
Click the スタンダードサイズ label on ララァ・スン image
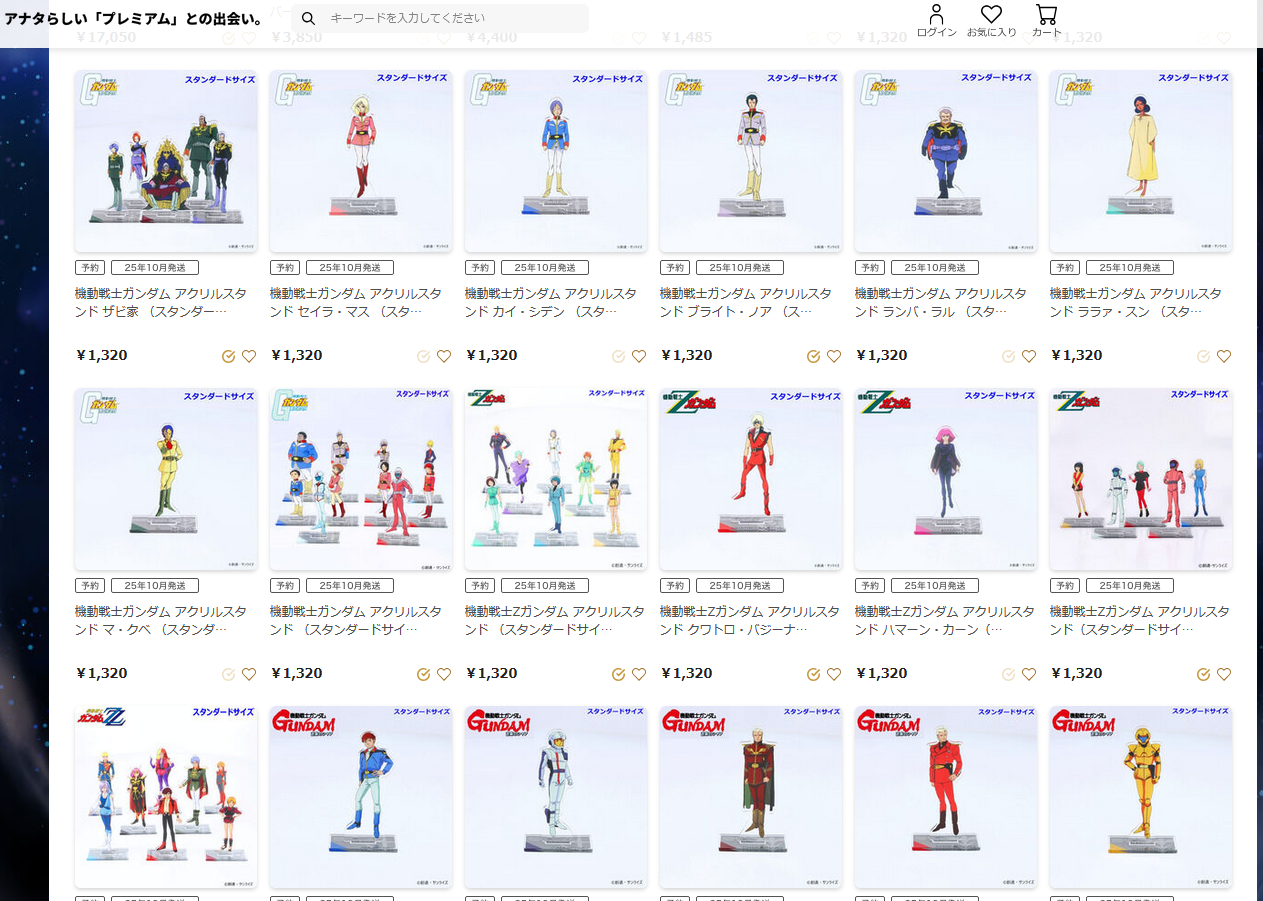(x=1193, y=78)
